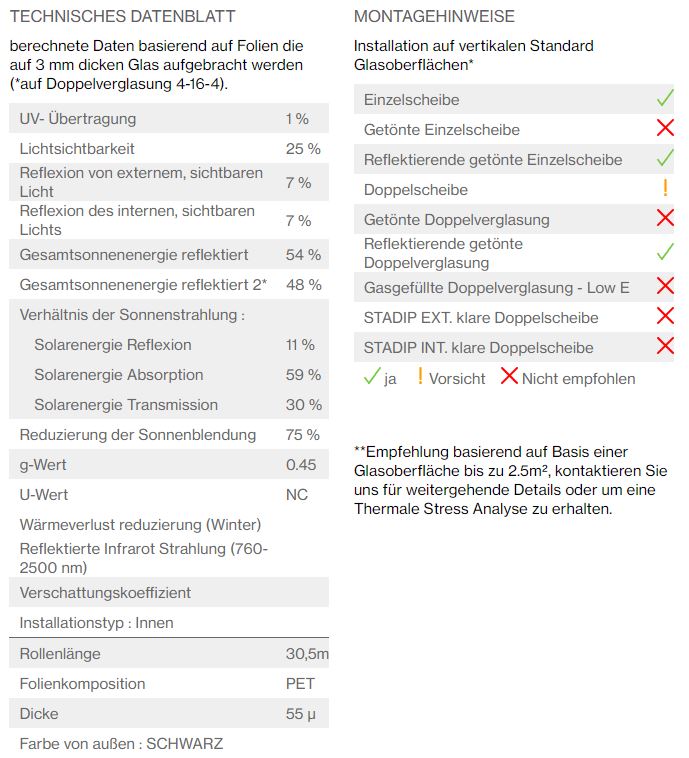Select the g-Wert value 0.45
The height and width of the screenshot is (758, 689).
click(301, 465)
